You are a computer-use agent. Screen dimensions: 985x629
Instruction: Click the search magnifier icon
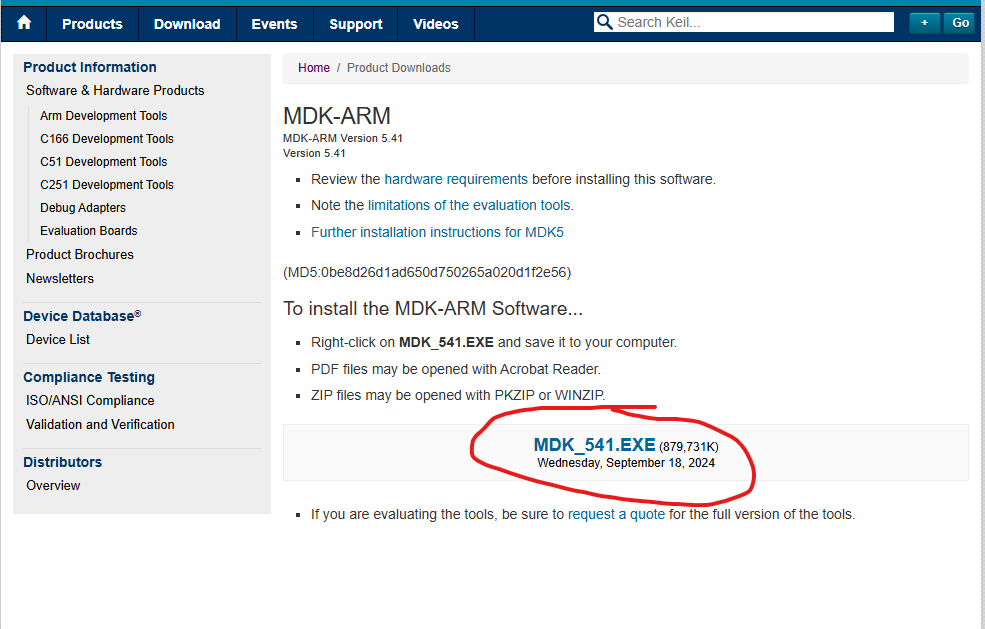(x=604, y=22)
